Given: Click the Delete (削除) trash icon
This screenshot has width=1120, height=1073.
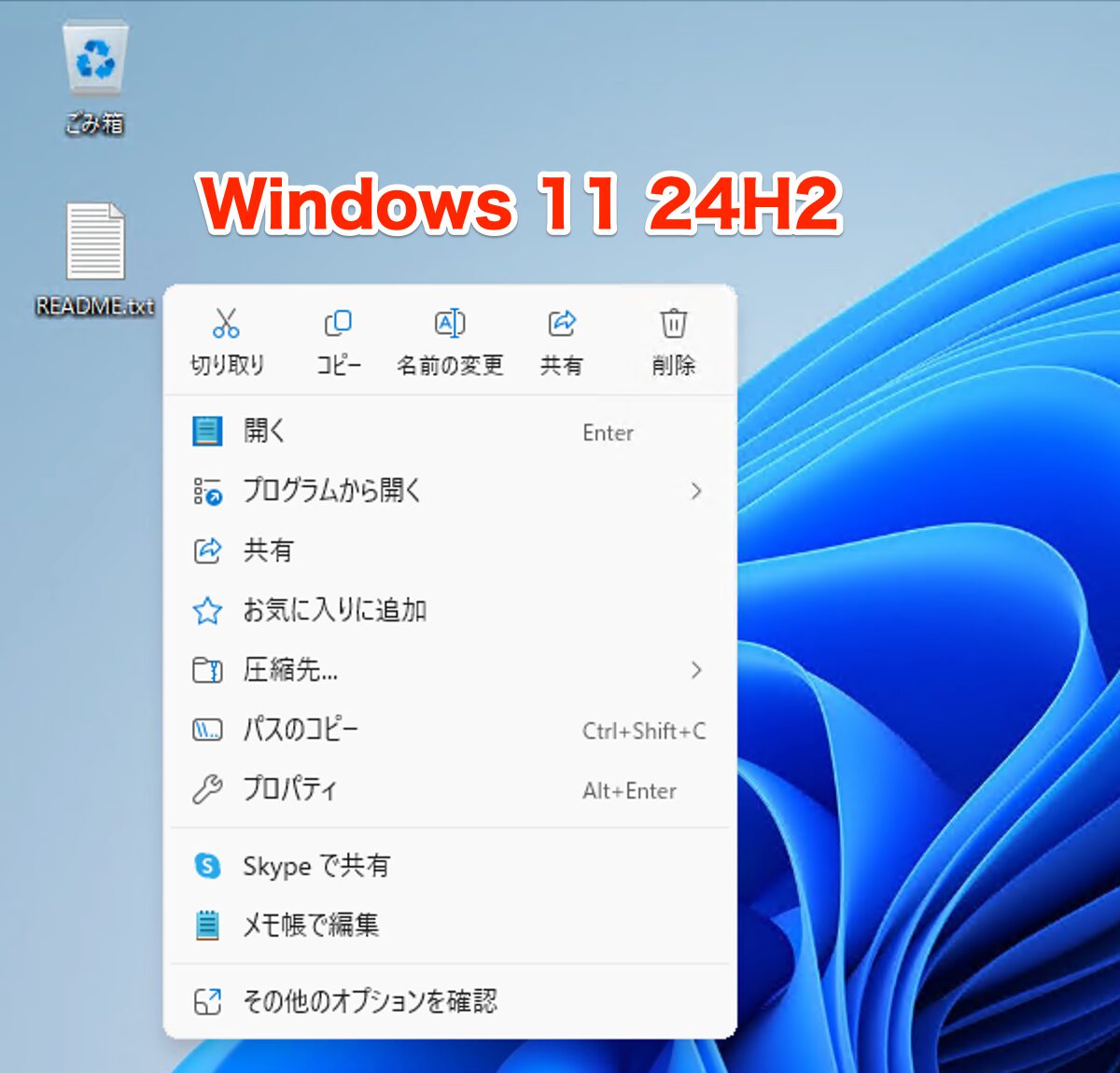Looking at the screenshot, I should [673, 324].
